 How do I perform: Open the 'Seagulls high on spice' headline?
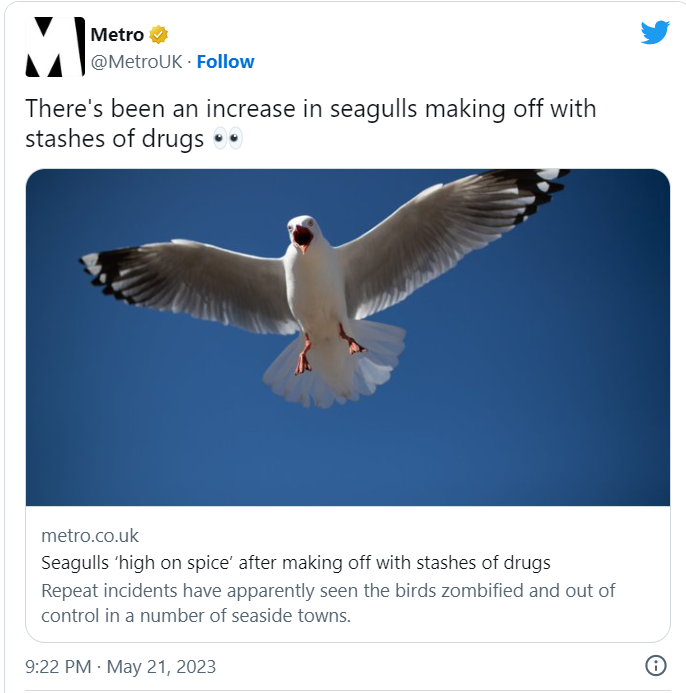(x=296, y=563)
